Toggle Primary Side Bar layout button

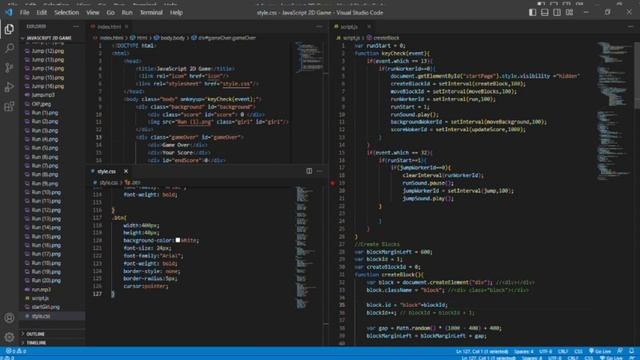click(x=532, y=12)
